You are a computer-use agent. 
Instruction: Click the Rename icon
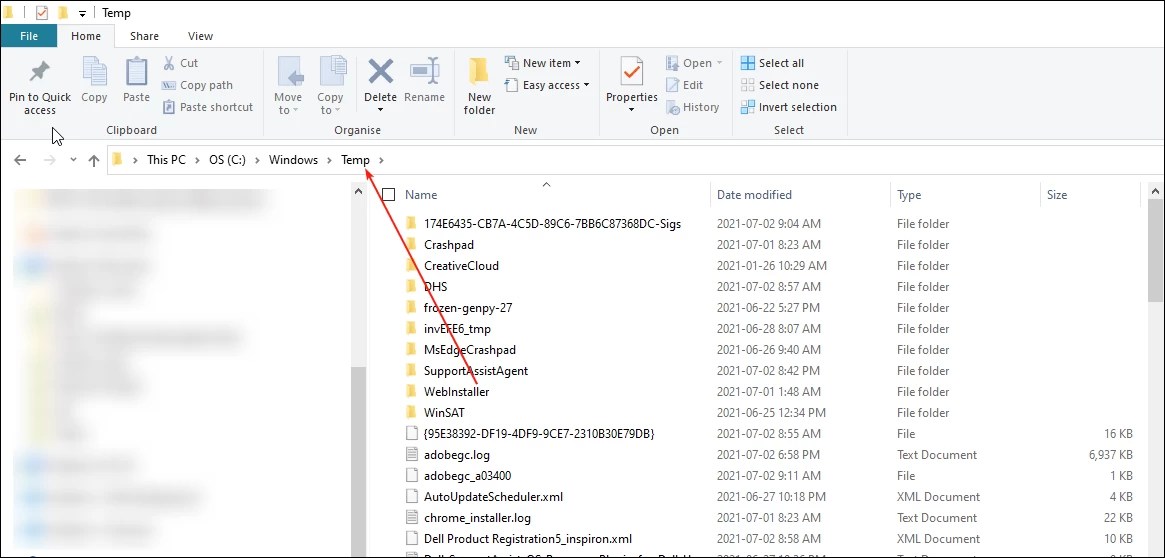click(x=425, y=71)
